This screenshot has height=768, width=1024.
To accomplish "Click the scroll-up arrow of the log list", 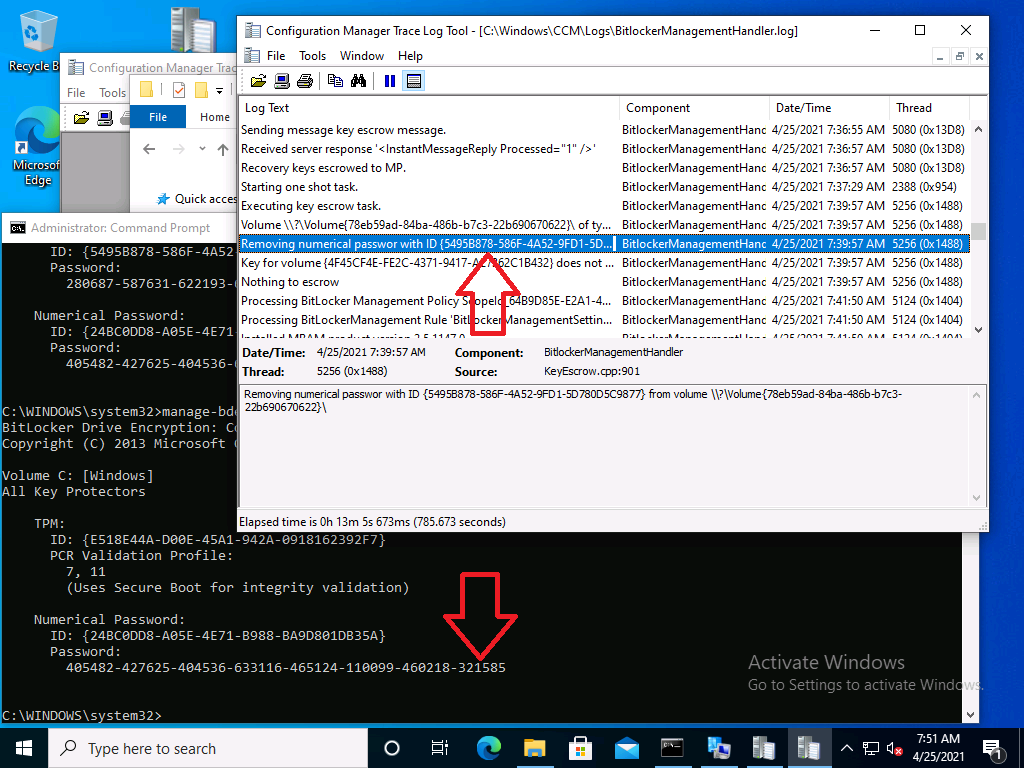I will [x=978, y=129].
